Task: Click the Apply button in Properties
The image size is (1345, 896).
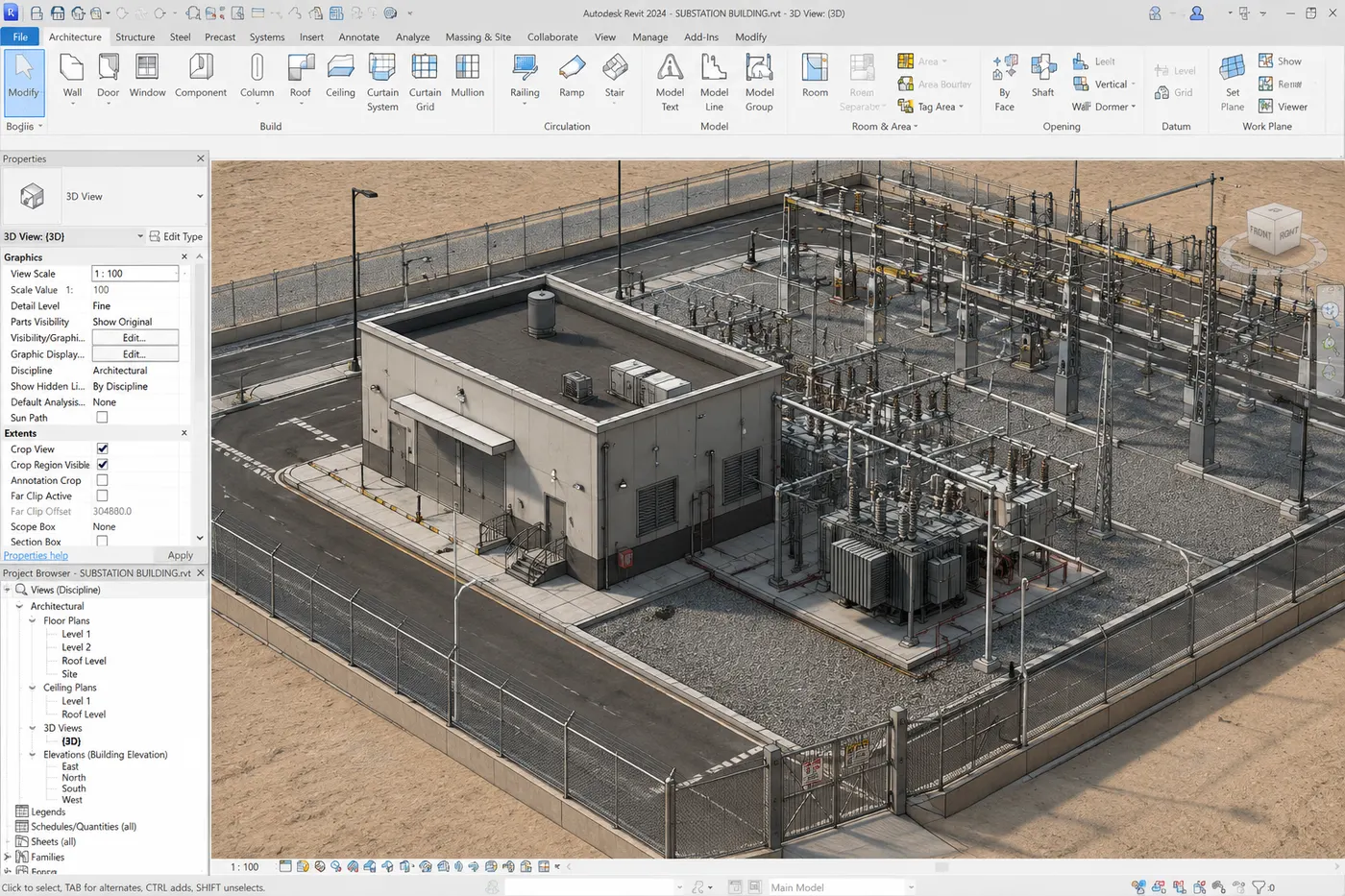Action: [x=181, y=555]
